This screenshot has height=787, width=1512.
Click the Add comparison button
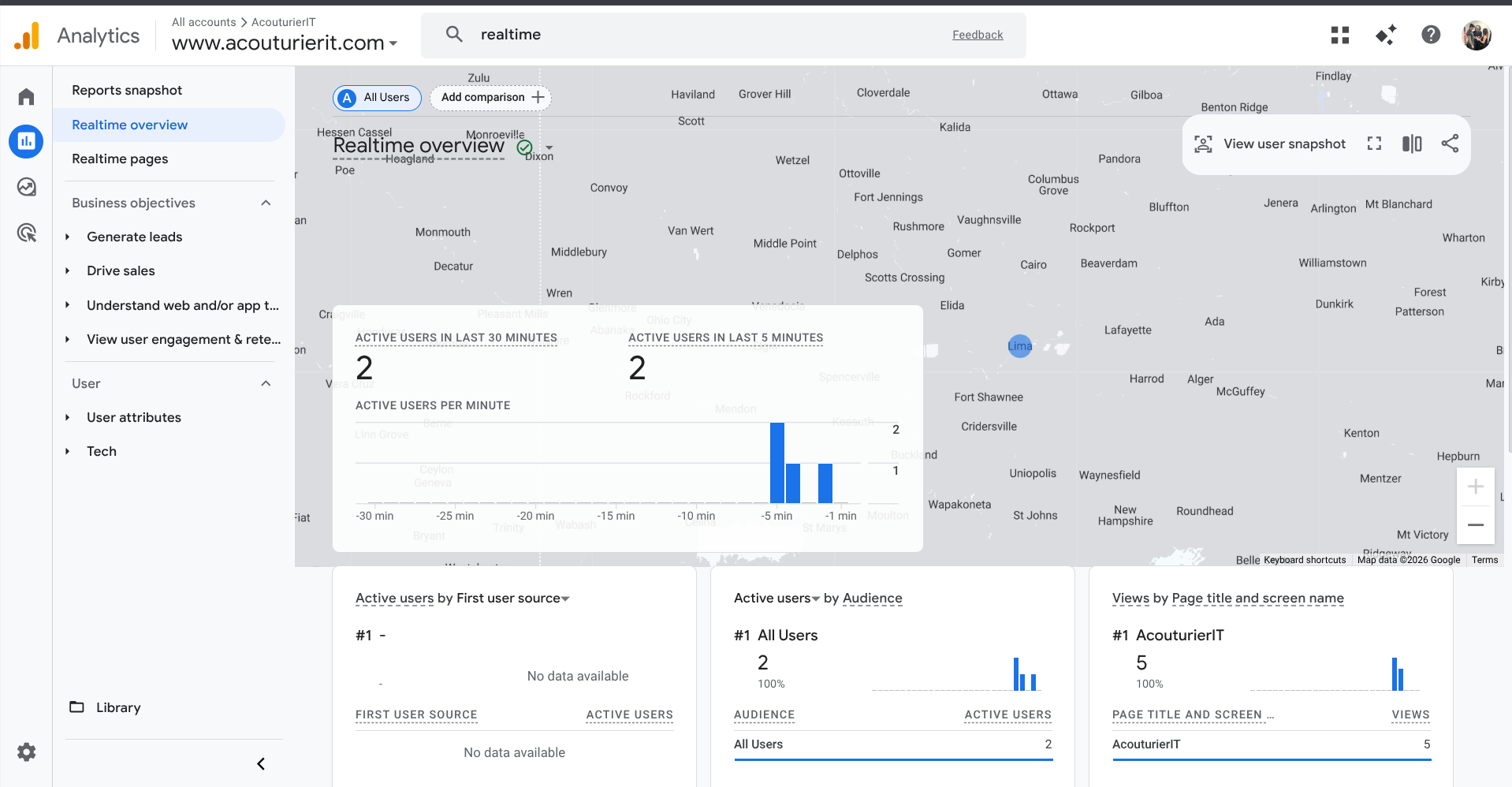[490, 97]
